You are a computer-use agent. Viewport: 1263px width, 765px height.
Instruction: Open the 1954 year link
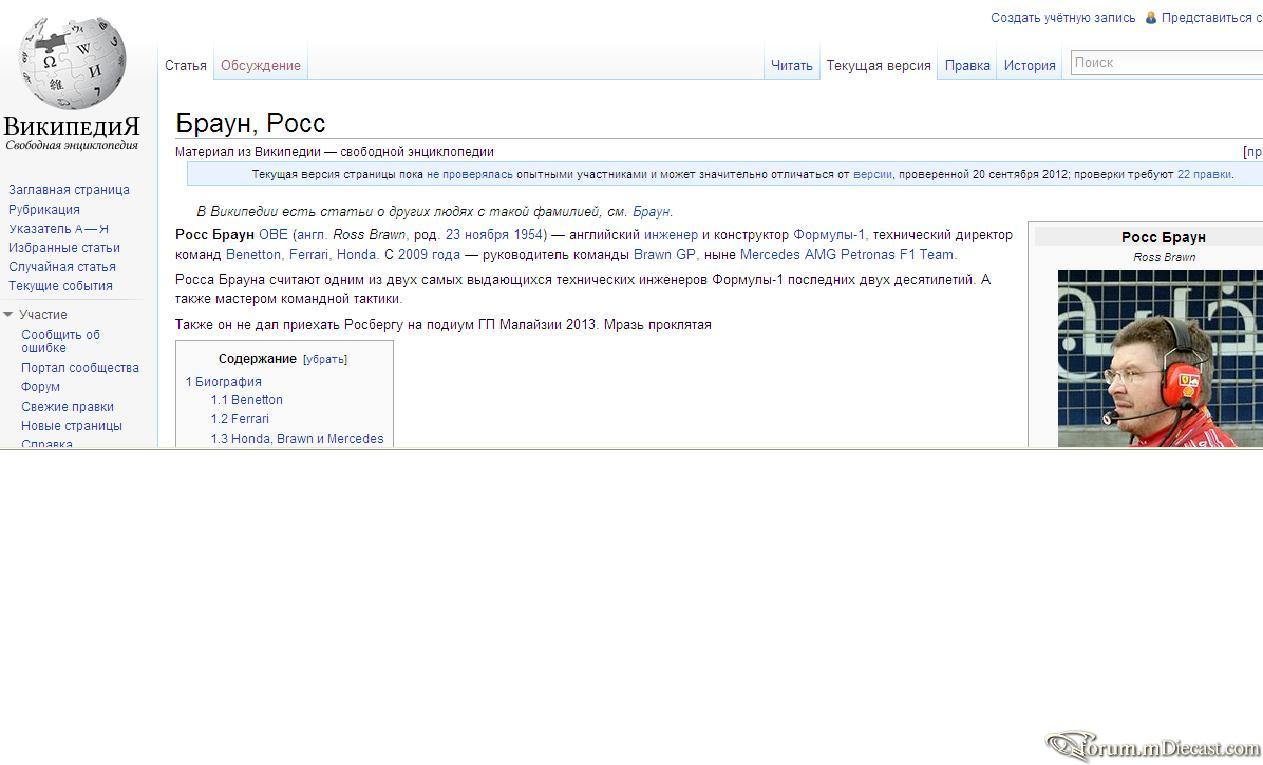(528, 235)
